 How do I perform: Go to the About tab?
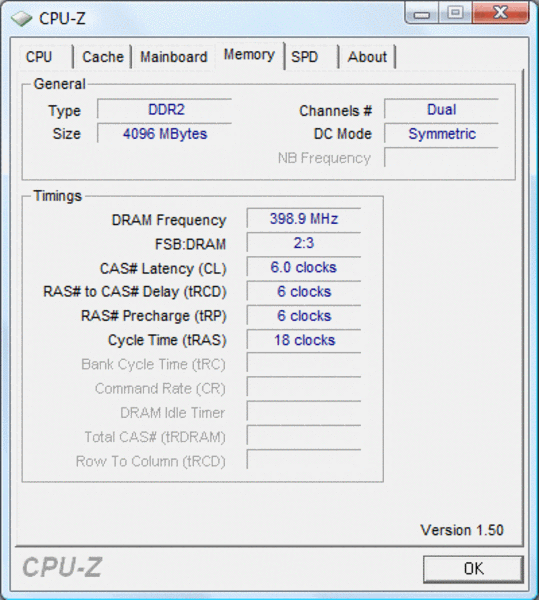(368, 57)
